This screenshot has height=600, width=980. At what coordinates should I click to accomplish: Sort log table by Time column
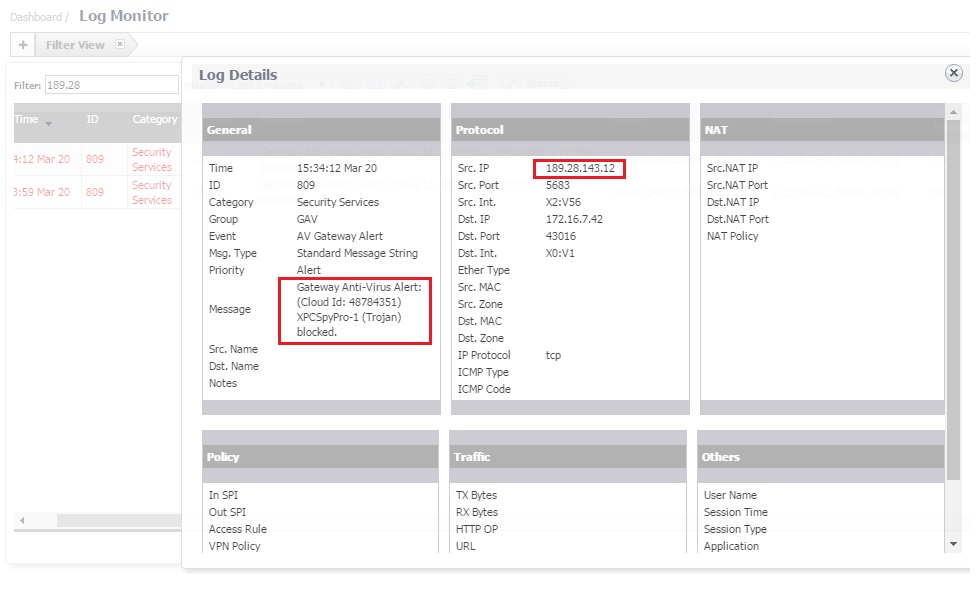click(27, 120)
